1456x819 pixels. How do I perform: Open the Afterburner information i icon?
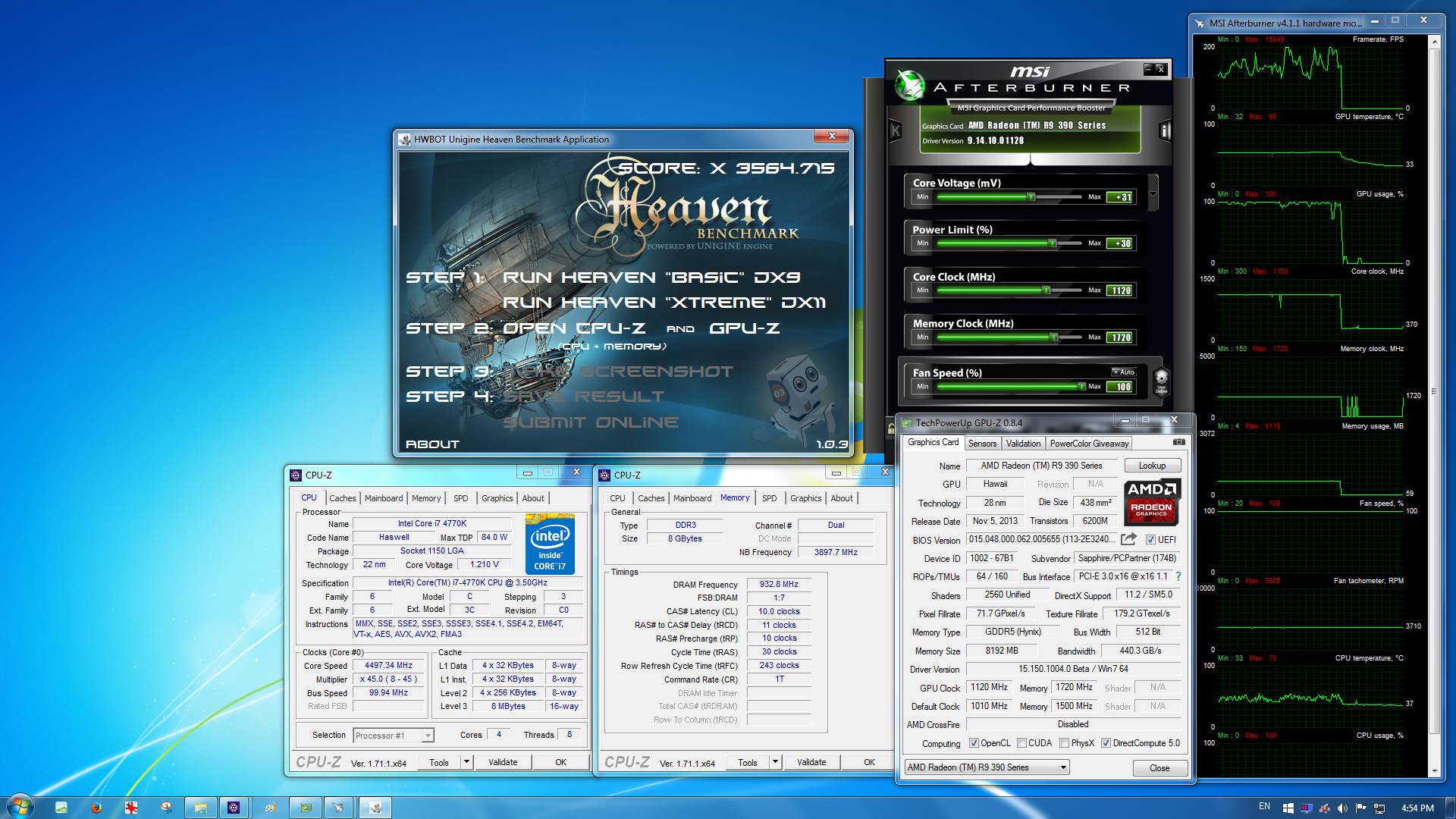[1166, 130]
